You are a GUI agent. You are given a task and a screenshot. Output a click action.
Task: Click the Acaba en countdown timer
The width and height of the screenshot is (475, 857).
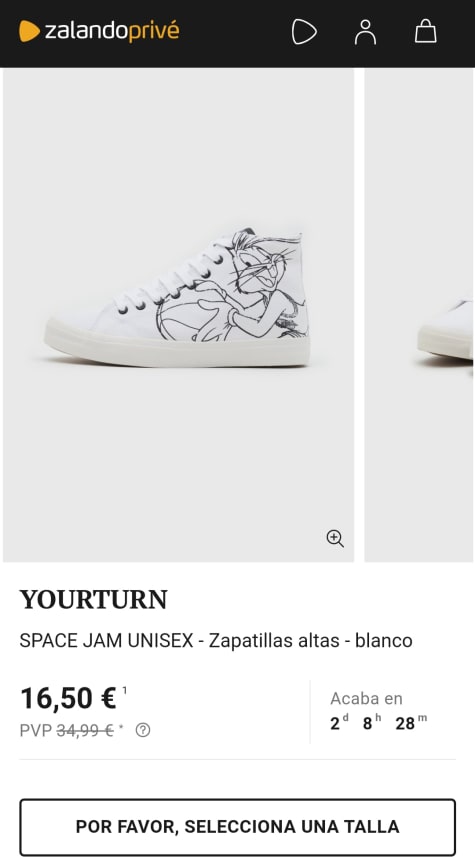[x=378, y=711]
